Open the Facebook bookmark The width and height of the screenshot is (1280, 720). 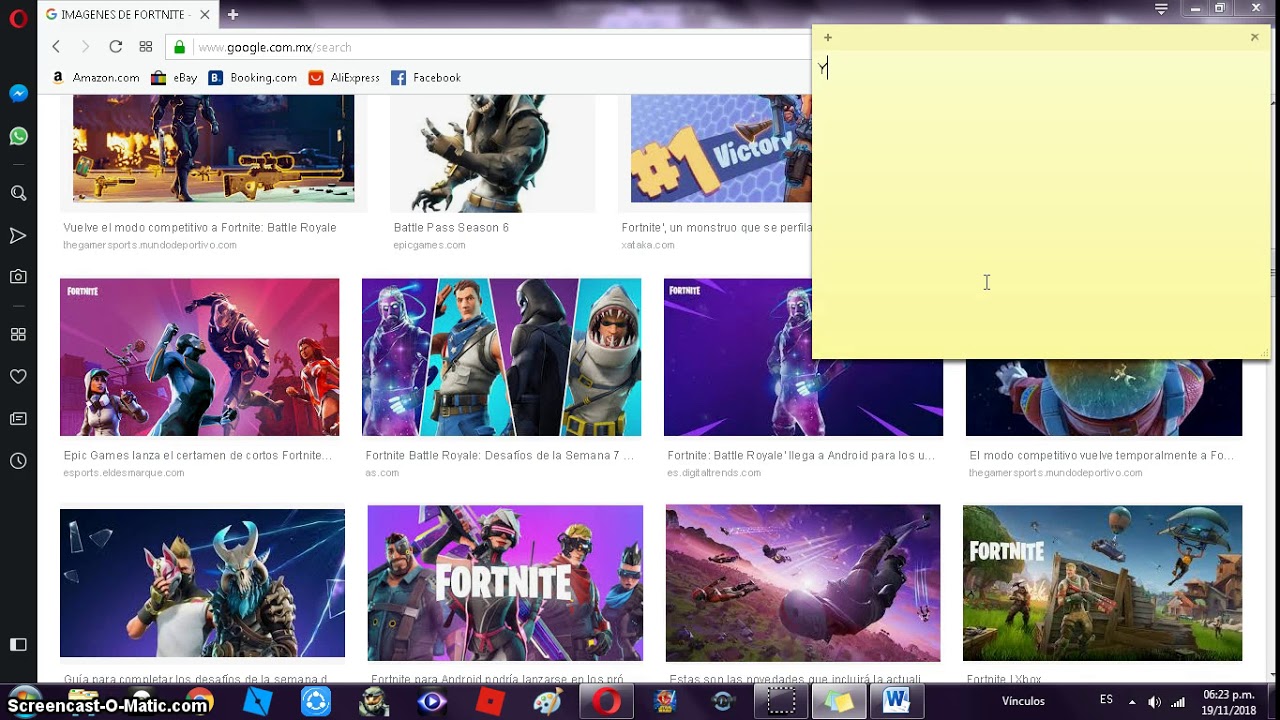426,77
